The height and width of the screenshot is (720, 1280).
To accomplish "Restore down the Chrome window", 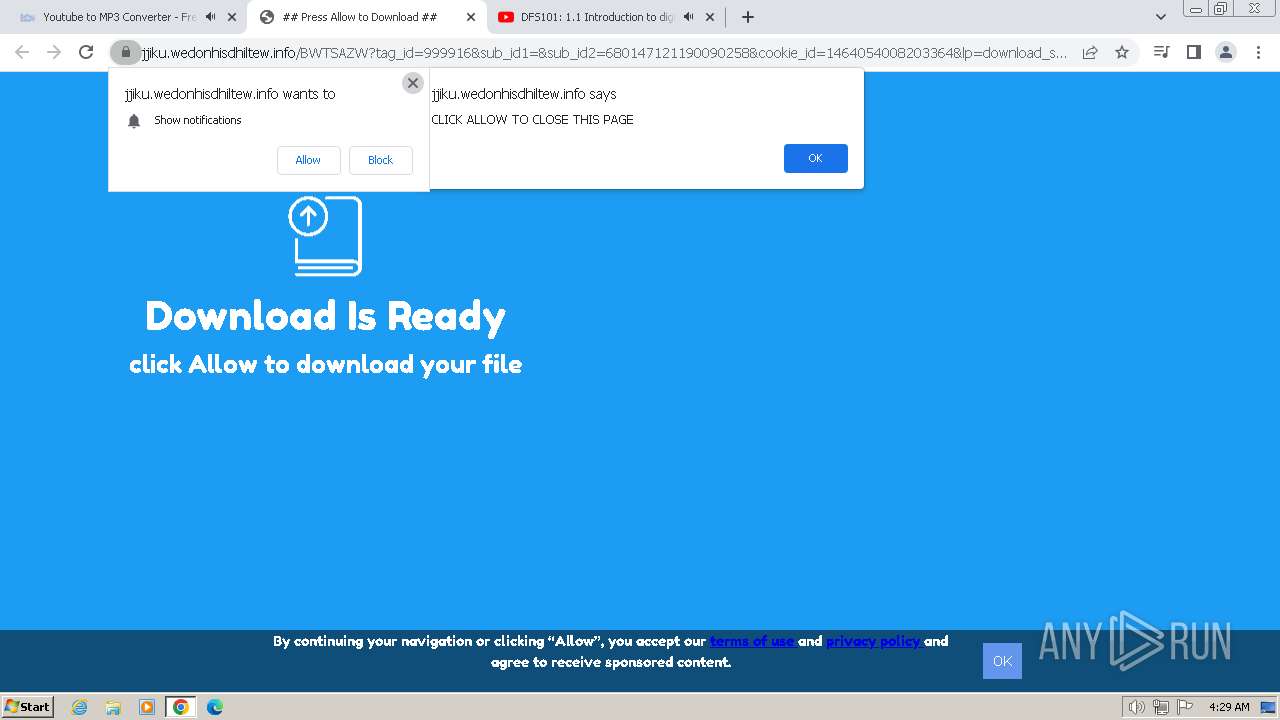I will pos(1221,8).
